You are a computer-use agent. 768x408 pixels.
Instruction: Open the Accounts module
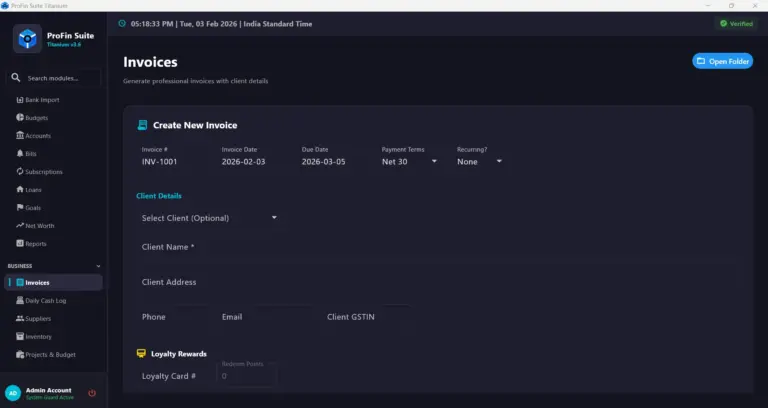point(54,136)
